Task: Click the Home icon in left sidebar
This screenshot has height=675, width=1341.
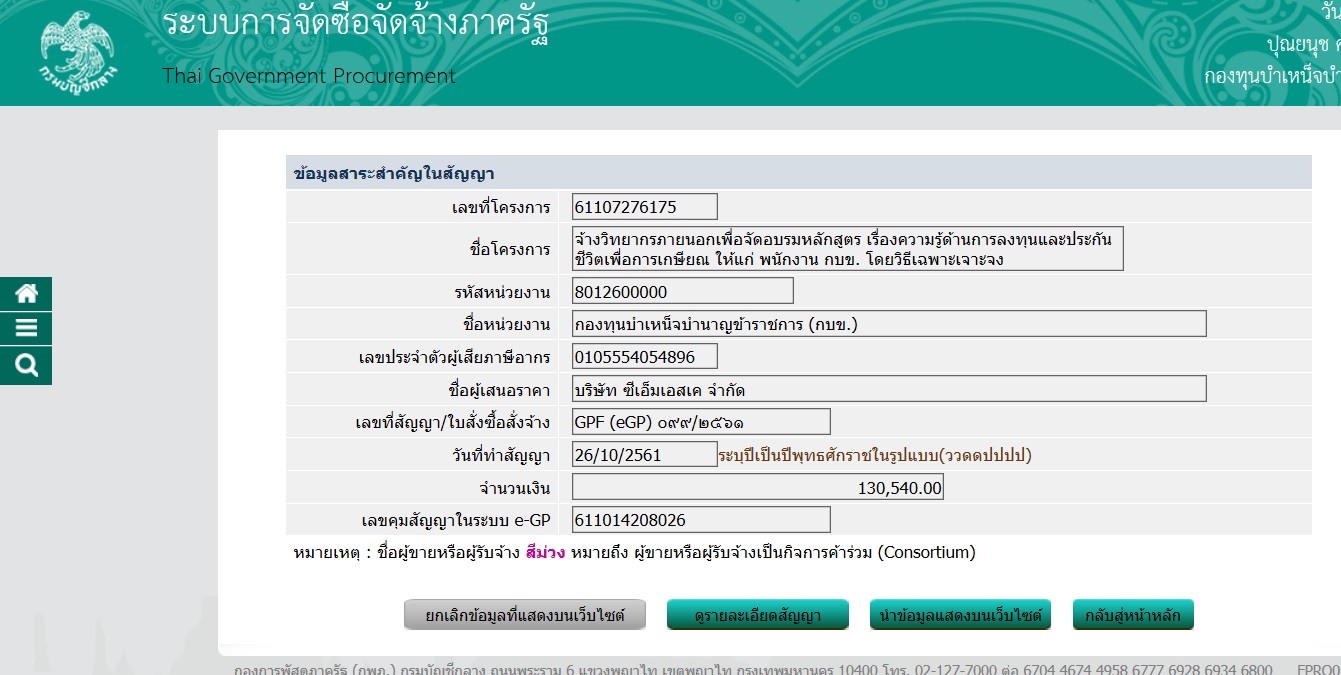Action: (x=26, y=294)
